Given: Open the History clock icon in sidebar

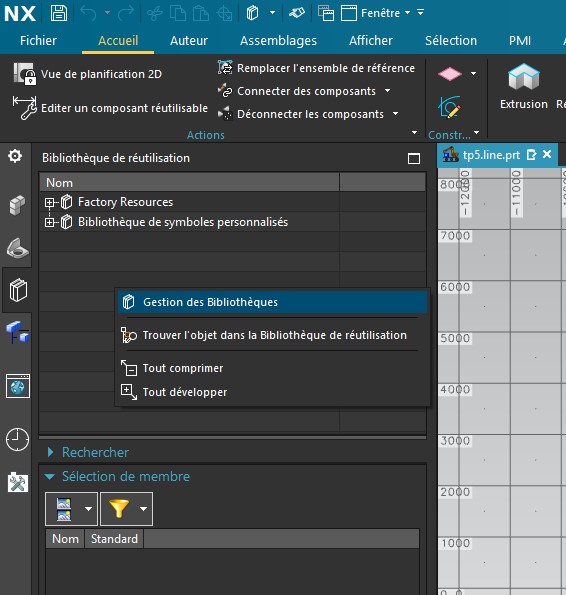Looking at the screenshot, I should (17, 439).
